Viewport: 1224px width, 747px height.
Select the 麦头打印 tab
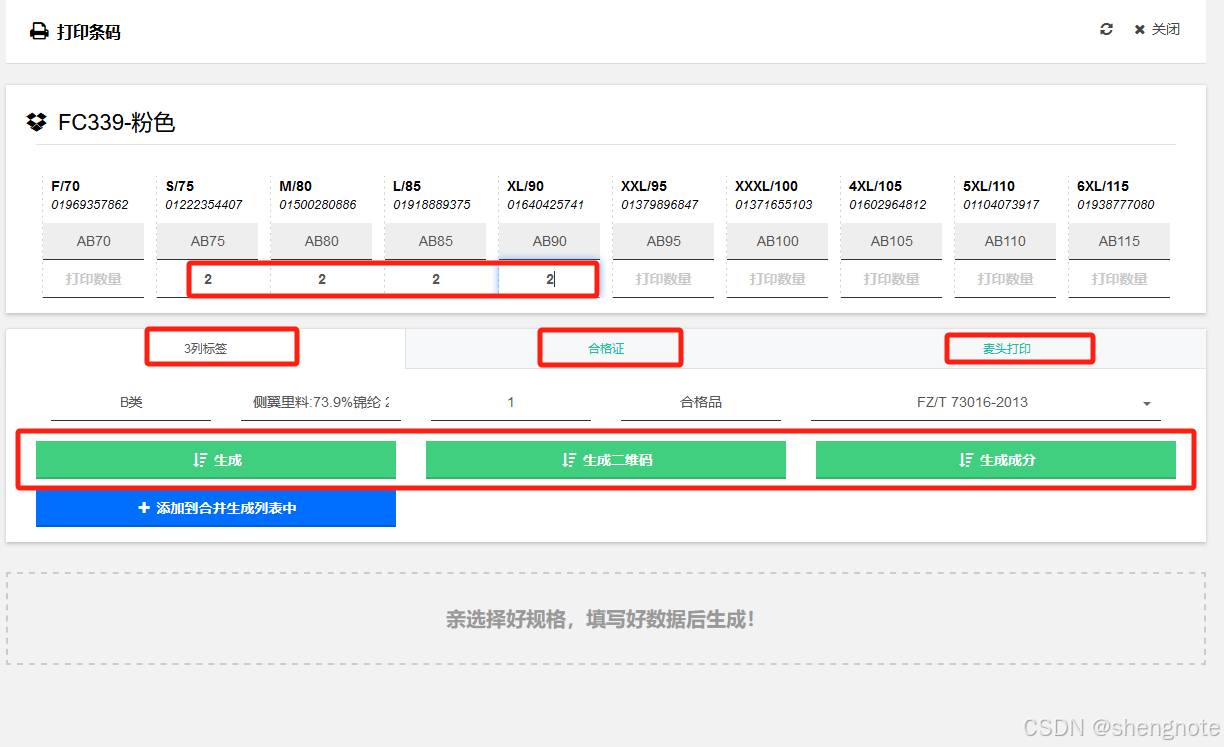[1006, 349]
